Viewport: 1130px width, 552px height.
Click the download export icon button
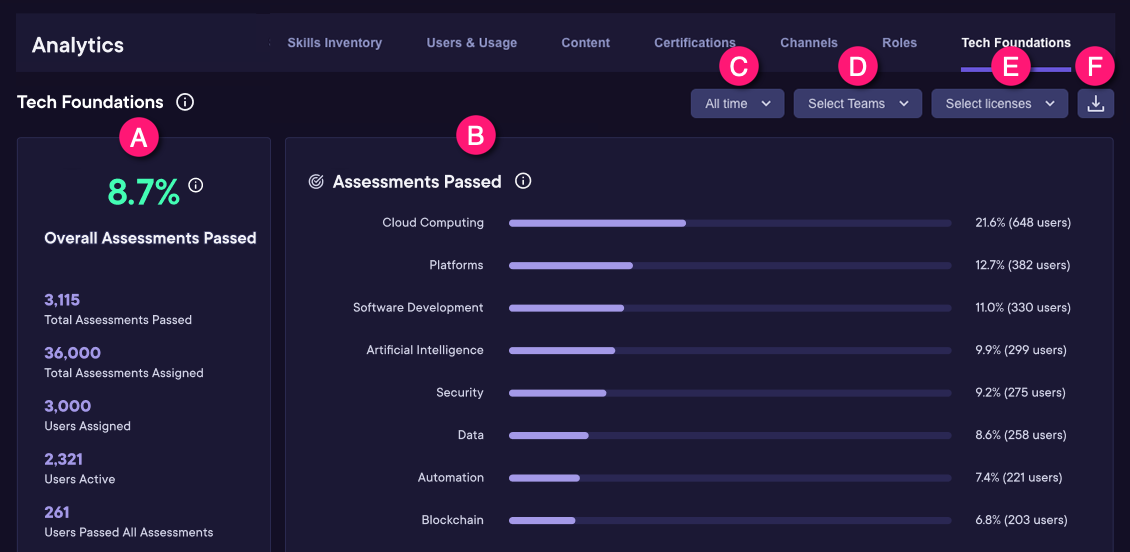tap(1096, 104)
